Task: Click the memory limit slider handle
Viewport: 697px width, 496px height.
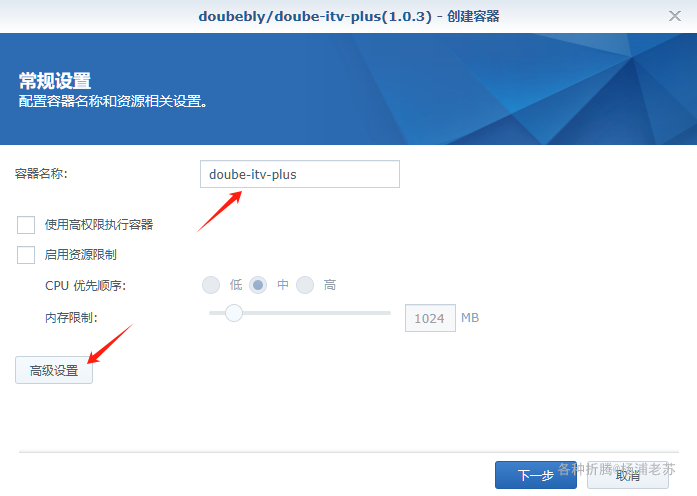Action: tap(233, 313)
